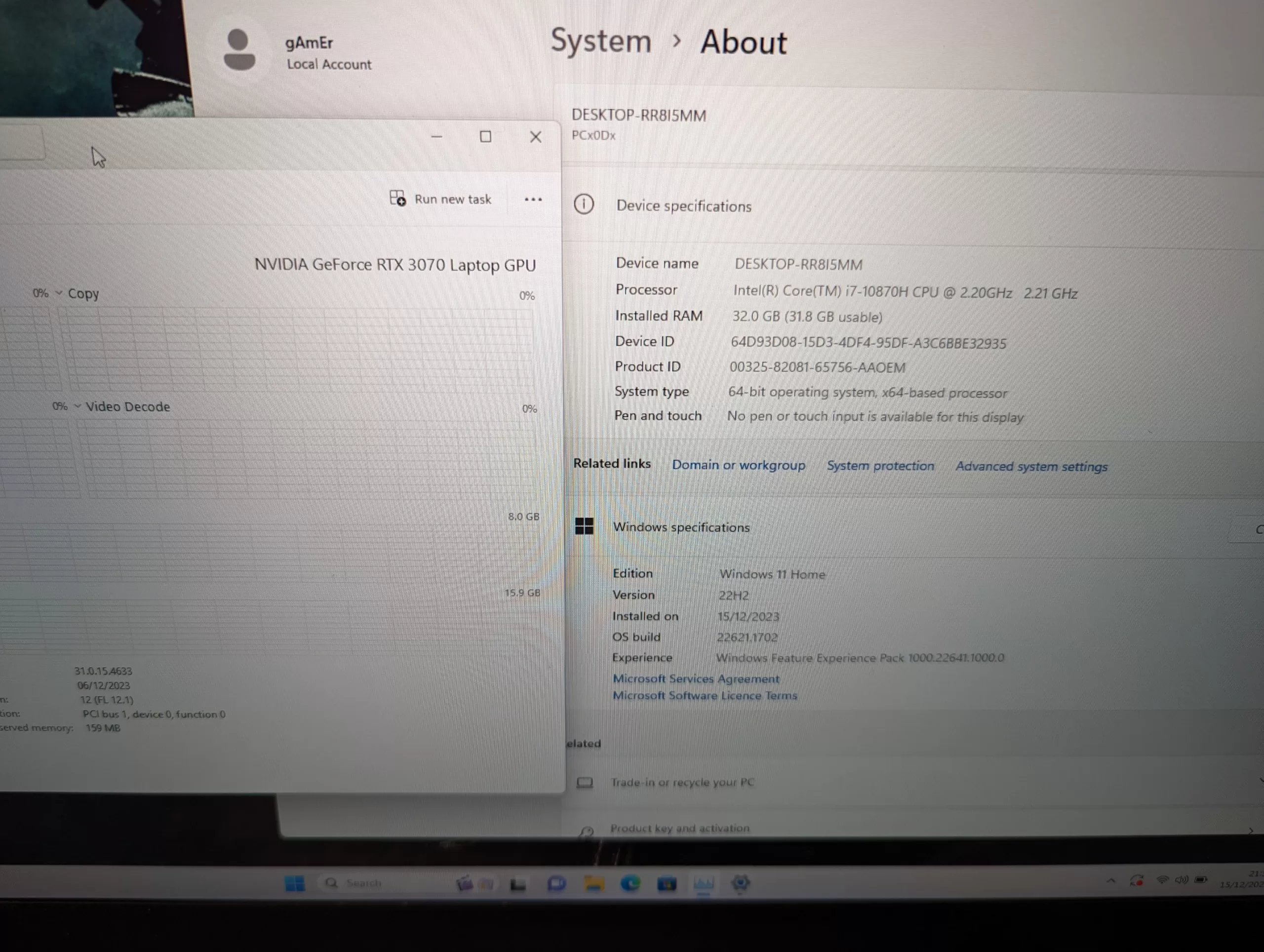Open the System protection link
The image size is (1264, 952).
(880, 465)
